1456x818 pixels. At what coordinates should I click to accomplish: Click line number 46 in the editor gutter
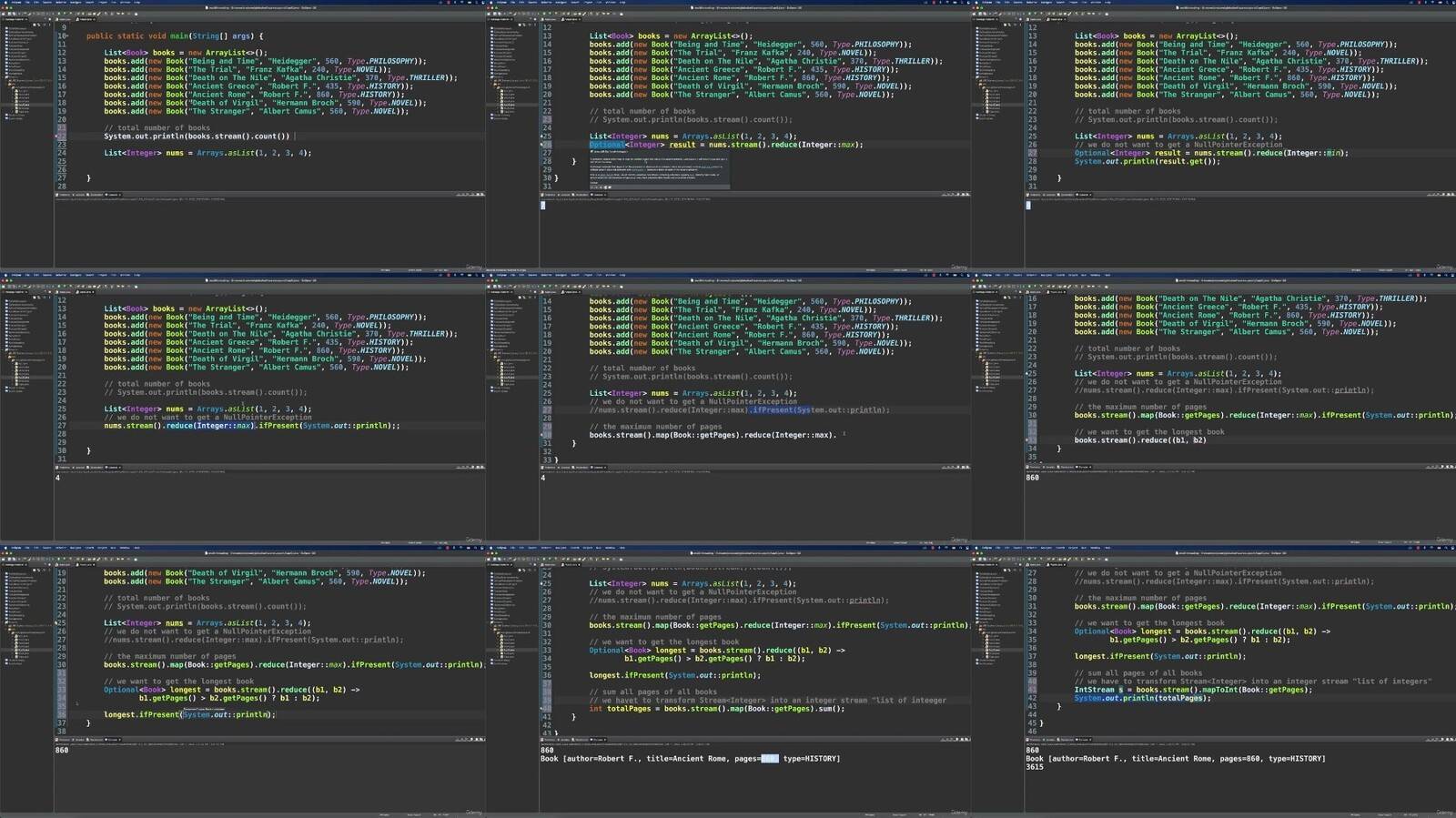pos(1032,732)
